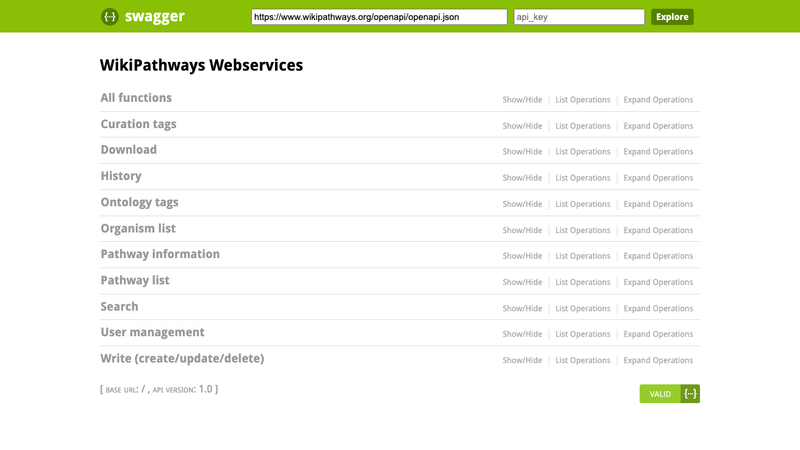List Operations for Pathway list
Image resolution: width=800 pixels, height=450 pixels.
[583, 282]
